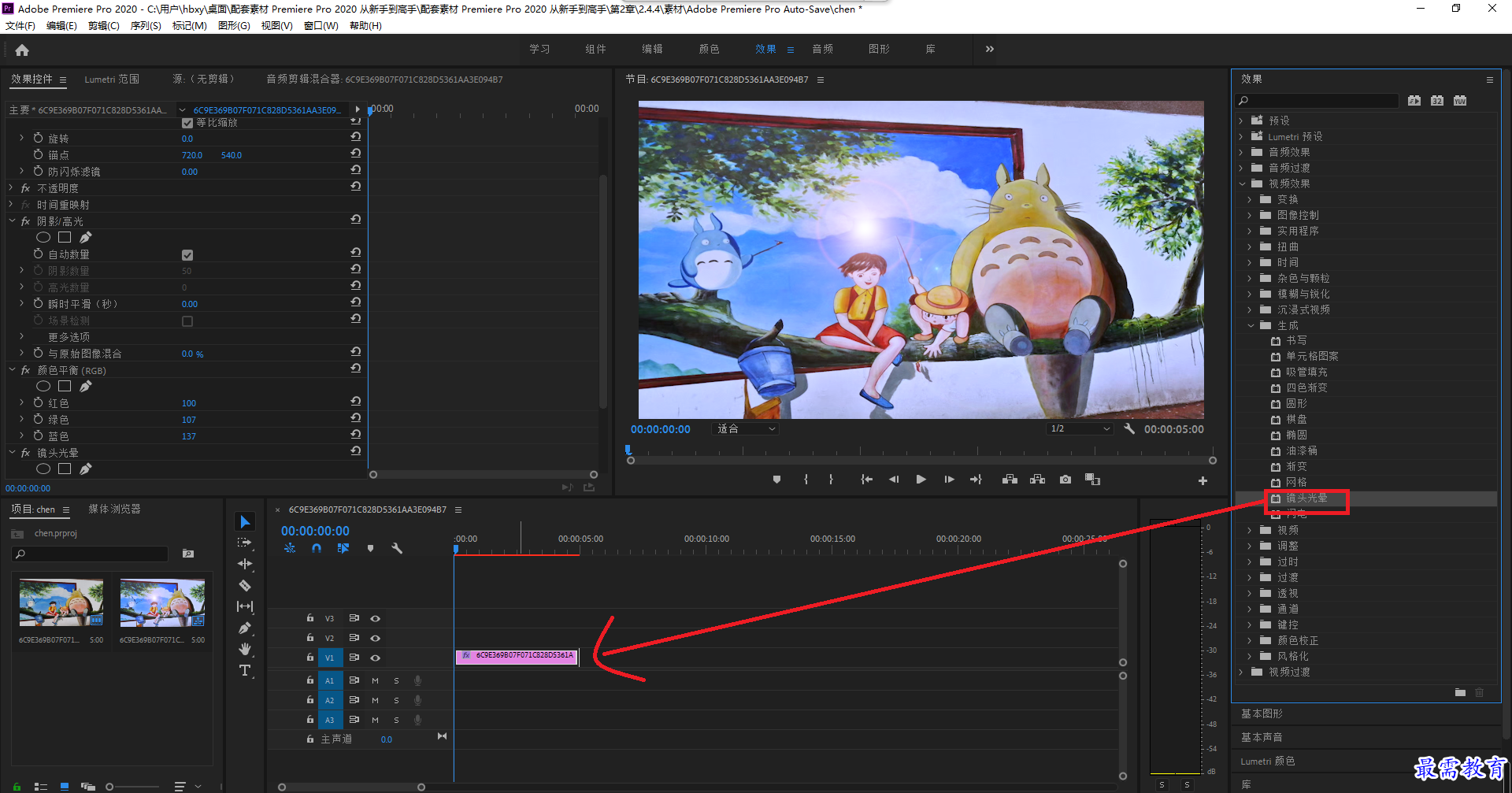Select the Track Select Forward tool

pyautogui.click(x=245, y=543)
